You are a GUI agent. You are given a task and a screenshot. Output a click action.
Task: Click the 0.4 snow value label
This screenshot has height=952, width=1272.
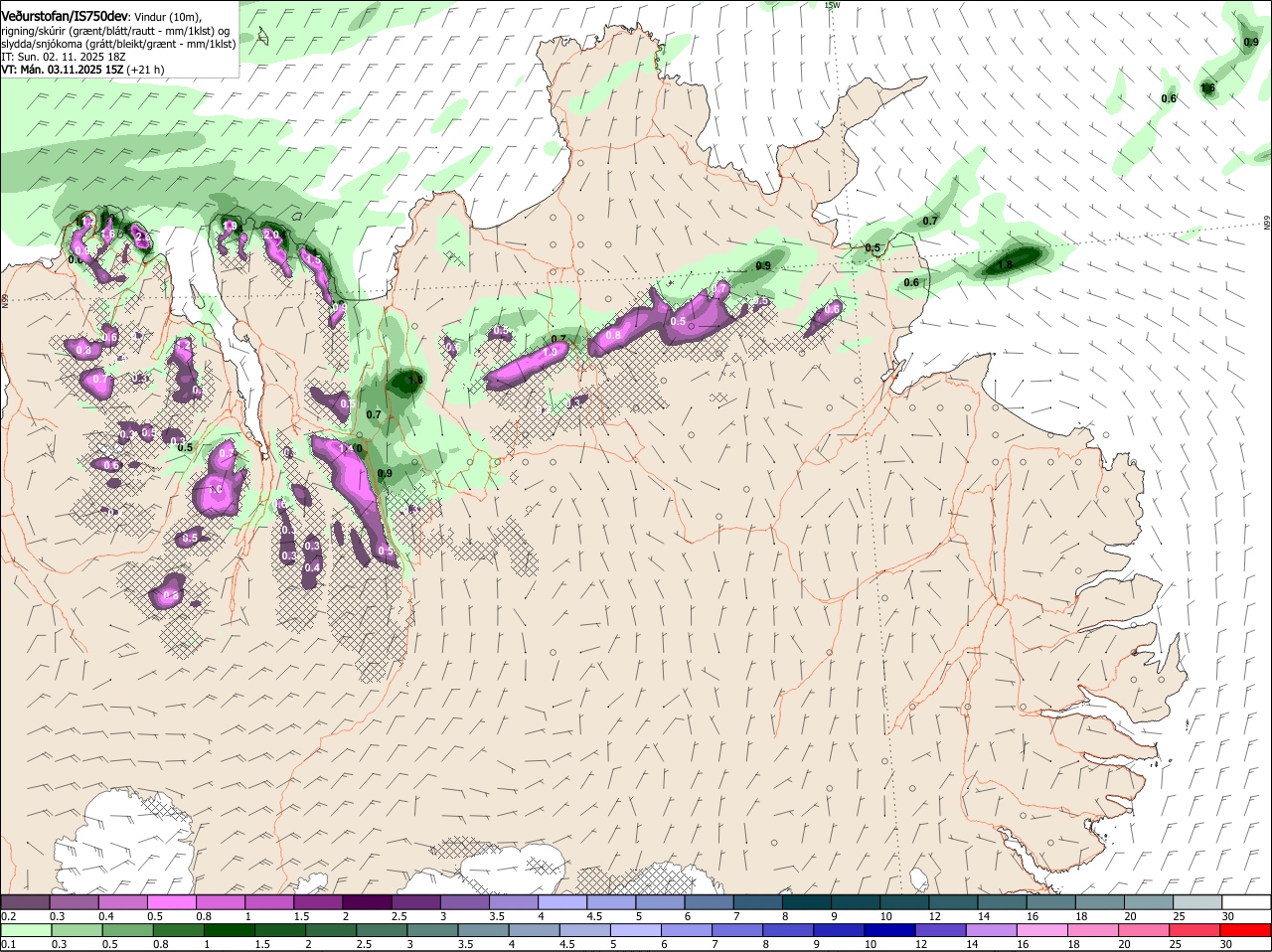point(312,567)
